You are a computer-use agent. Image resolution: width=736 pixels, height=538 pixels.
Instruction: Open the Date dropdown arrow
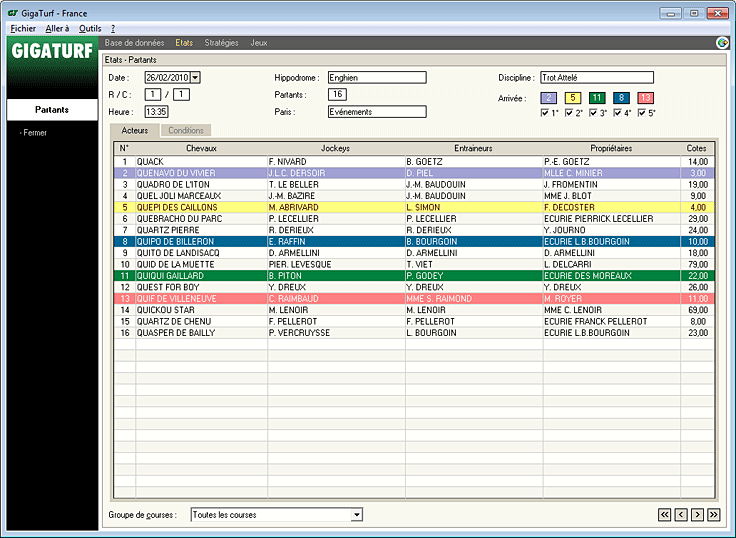pyautogui.click(x=196, y=77)
